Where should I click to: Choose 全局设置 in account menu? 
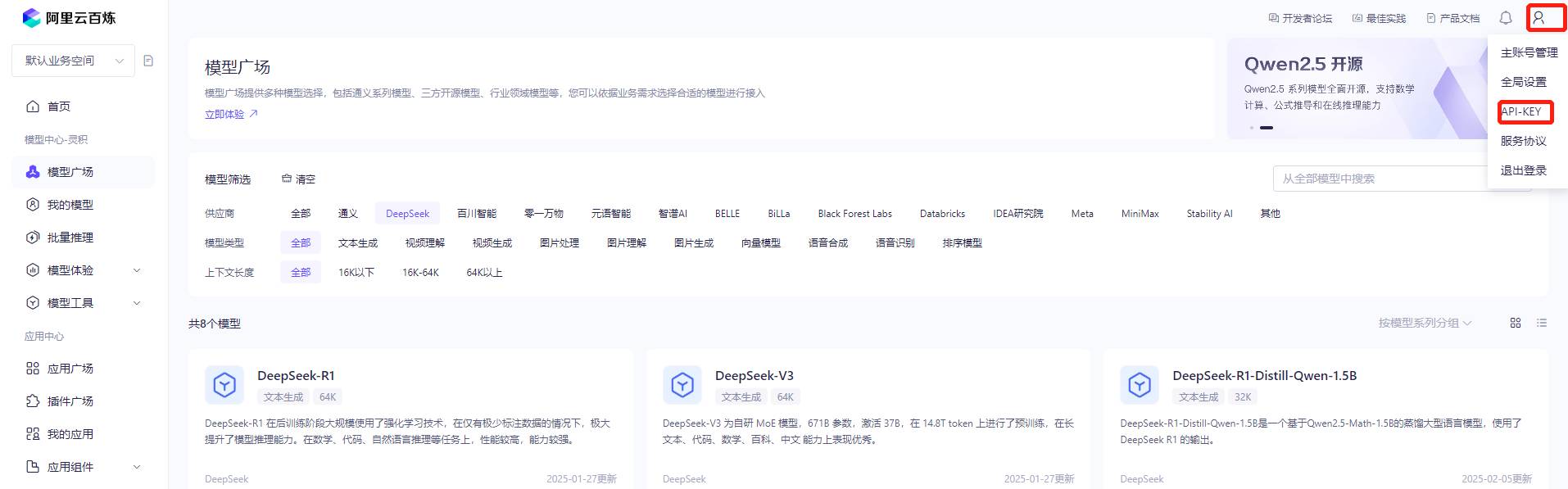click(1524, 82)
